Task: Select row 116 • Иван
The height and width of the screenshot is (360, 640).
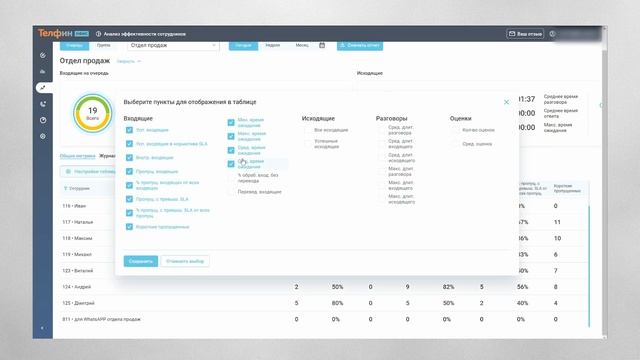Action: (74, 206)
